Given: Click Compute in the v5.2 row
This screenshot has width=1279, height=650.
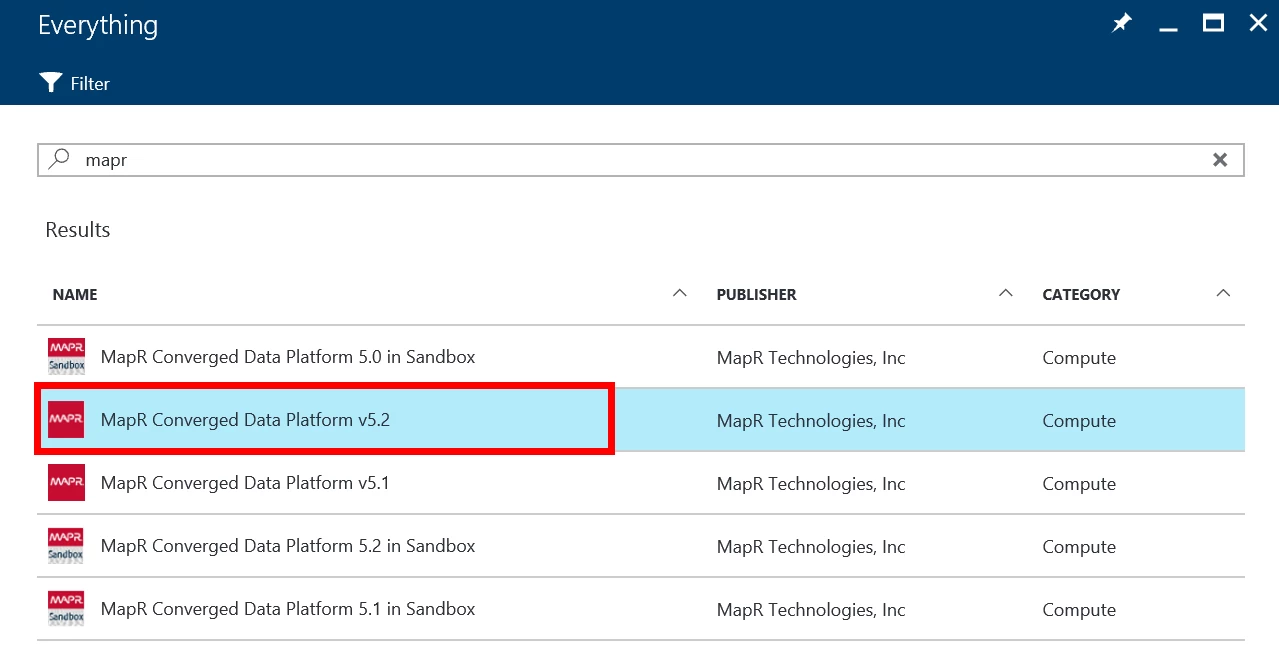Looking at the screenshot, I should 1079,421.
